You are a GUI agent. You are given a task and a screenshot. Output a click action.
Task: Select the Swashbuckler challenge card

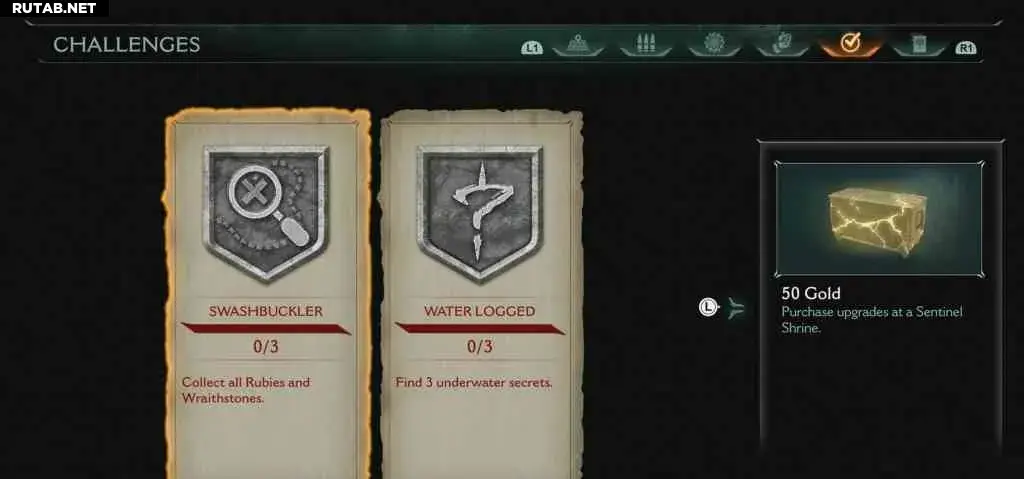pos(267,294)
